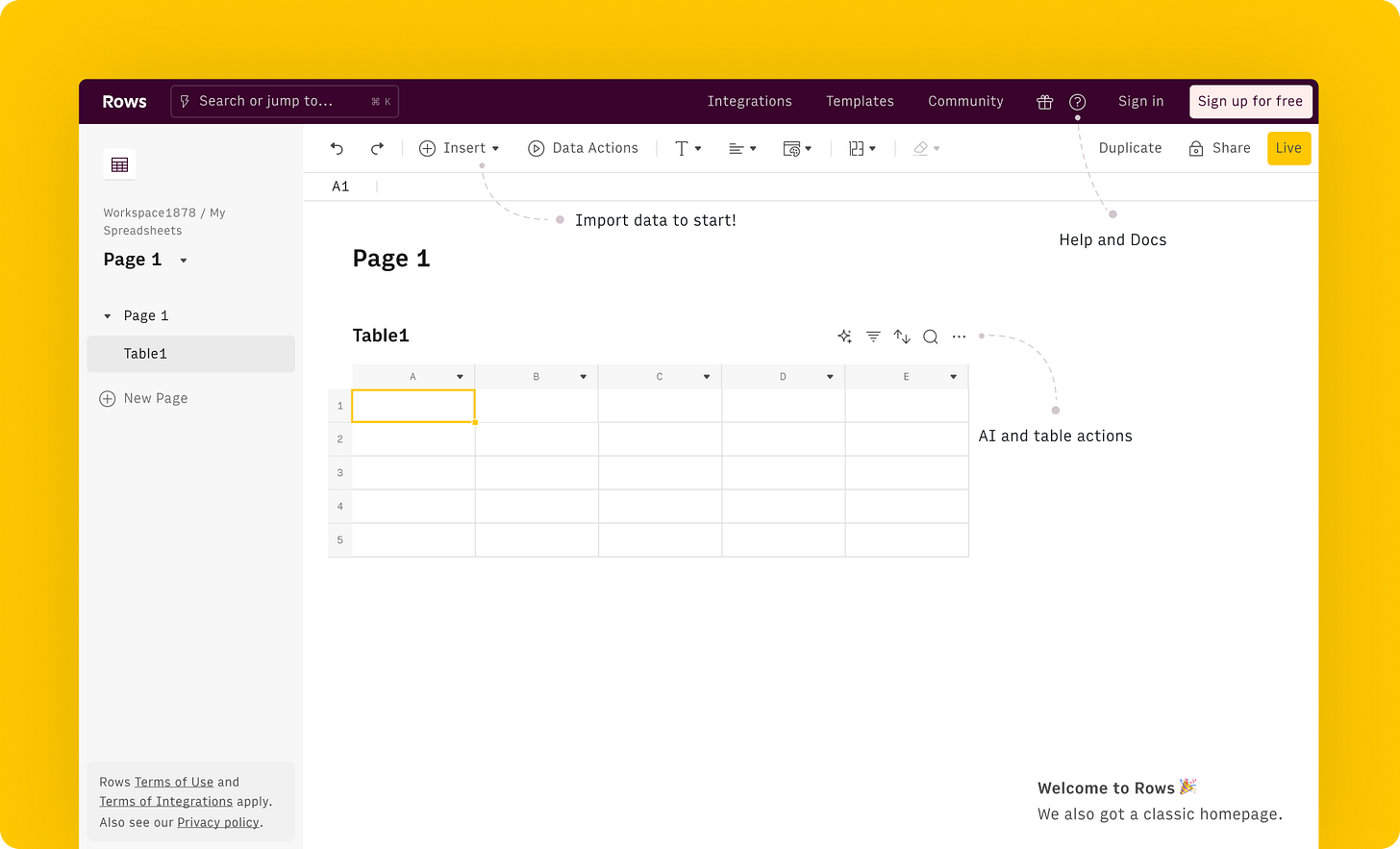Image resolution: width=1400 pixels, height=849 pixels.
Task: Open the Page 1 title dropdown in sidebar
Action: point(184,261)
